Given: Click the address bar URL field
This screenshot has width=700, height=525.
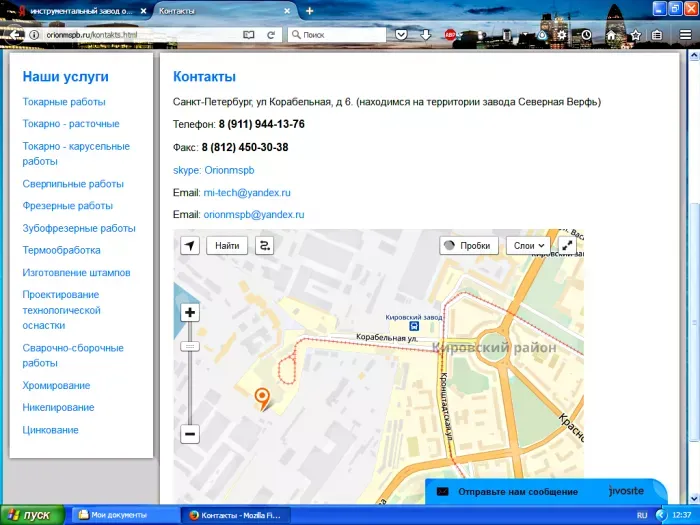Looking at the screenshot, I should [x=141, y=35].
